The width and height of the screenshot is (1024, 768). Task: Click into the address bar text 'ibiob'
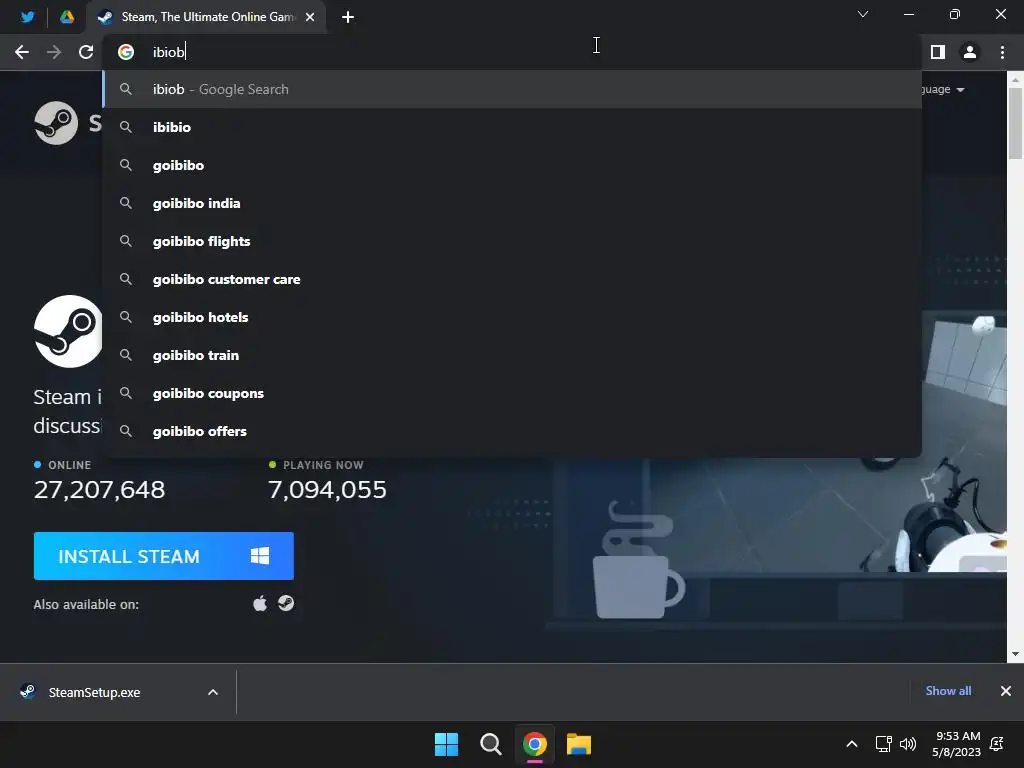pos(168,52)
